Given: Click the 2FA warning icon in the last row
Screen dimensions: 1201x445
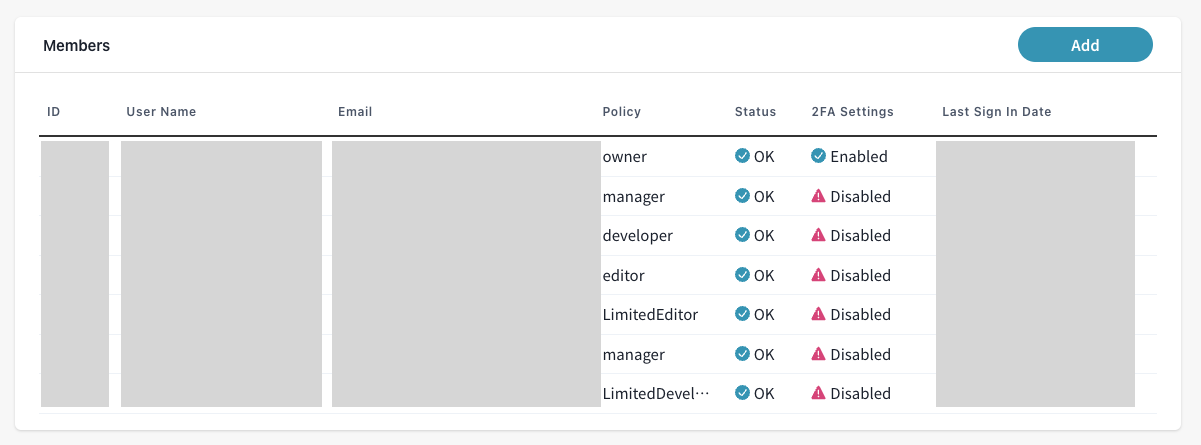Looking at the screenshot, I should pos(818,393).
